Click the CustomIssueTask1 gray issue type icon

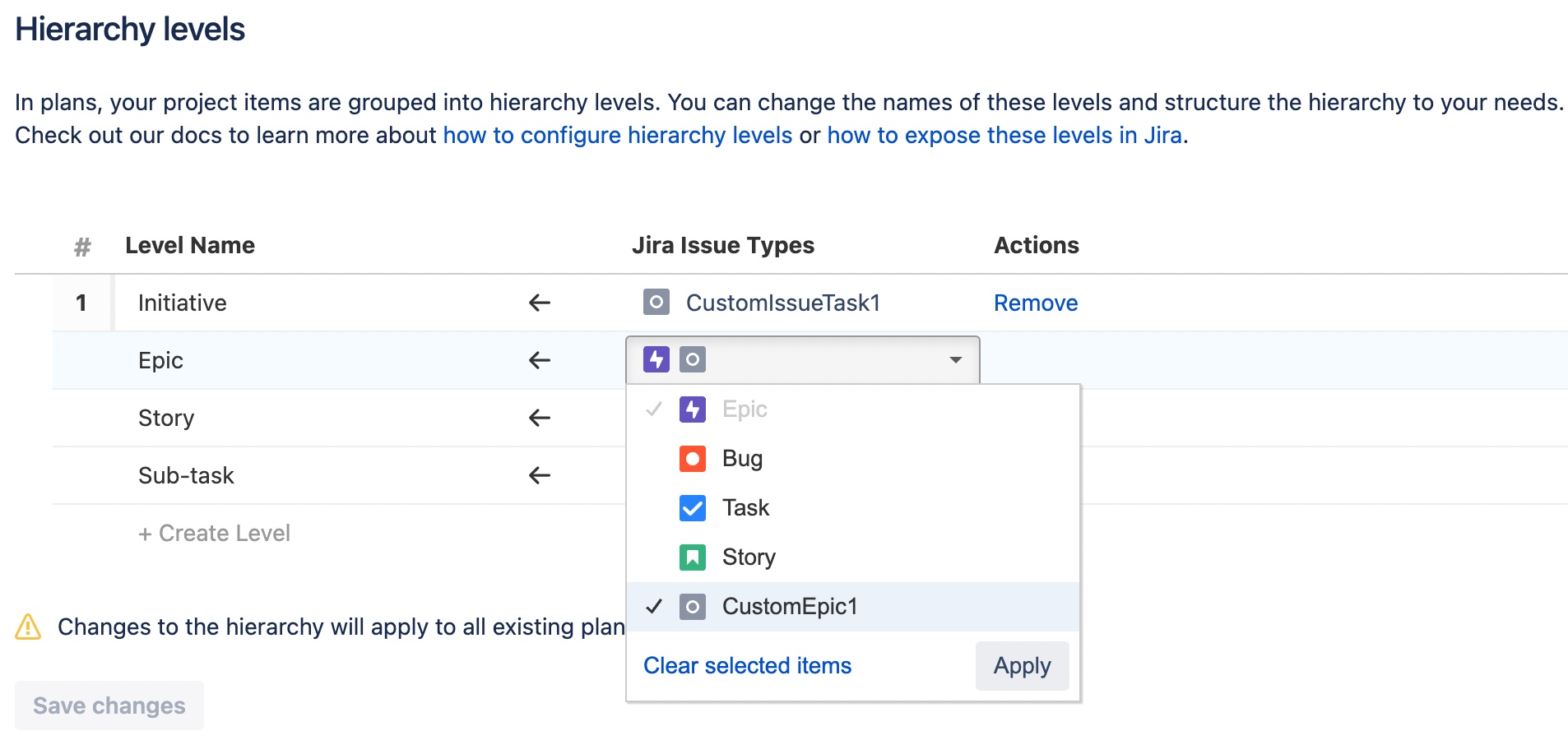point(656,303)
